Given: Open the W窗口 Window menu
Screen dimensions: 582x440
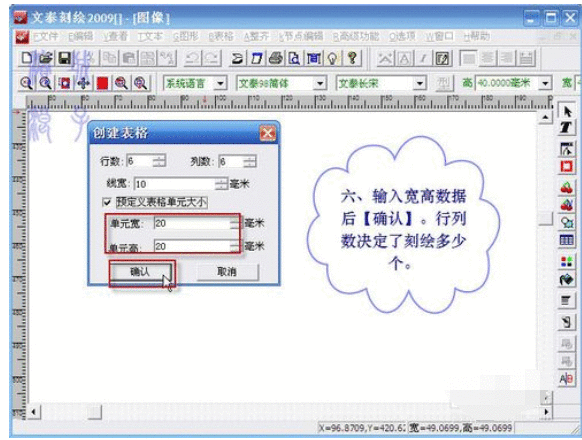Looking at the screenshot, I should tap(439, 36).
